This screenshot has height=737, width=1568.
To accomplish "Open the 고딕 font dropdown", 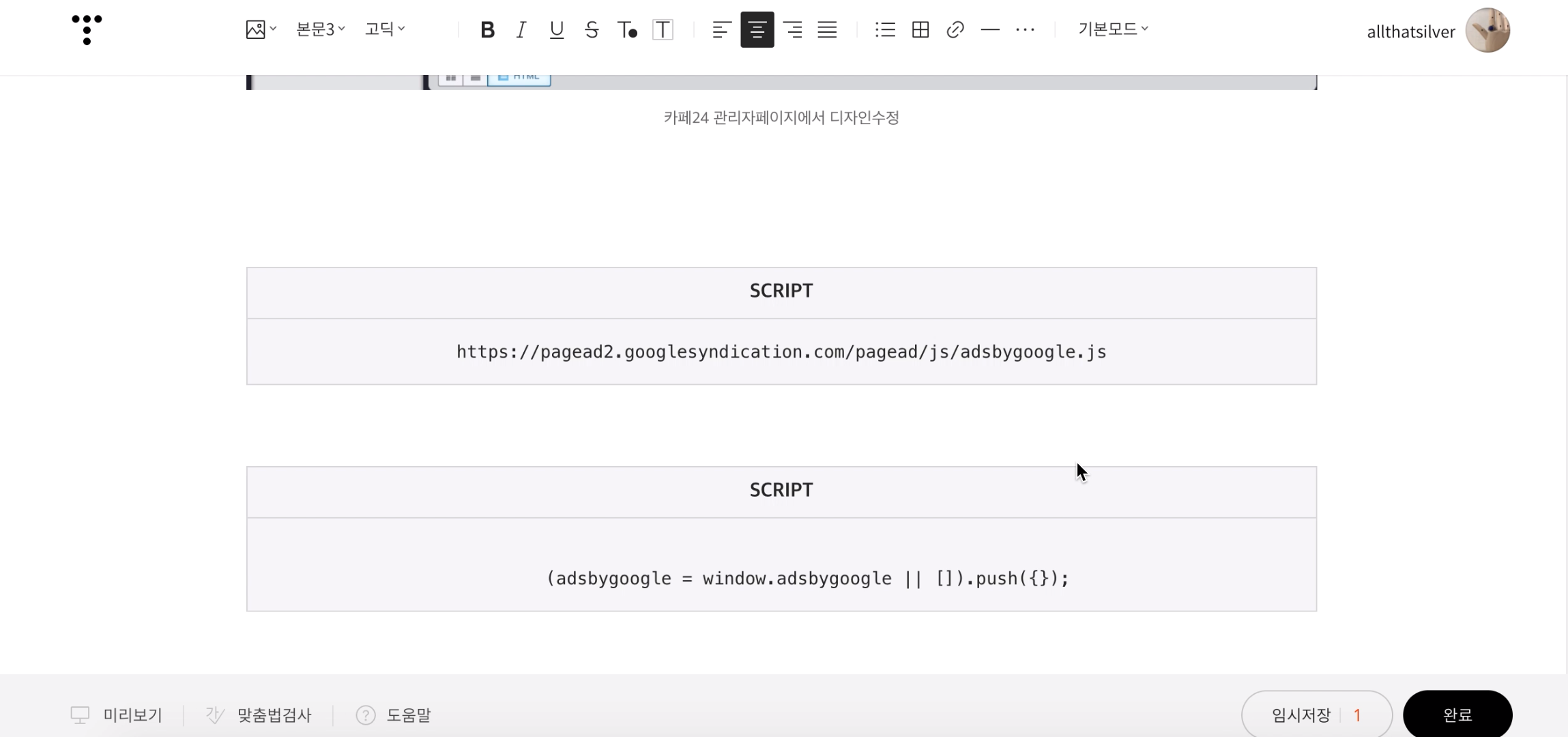I will (384, 29).
